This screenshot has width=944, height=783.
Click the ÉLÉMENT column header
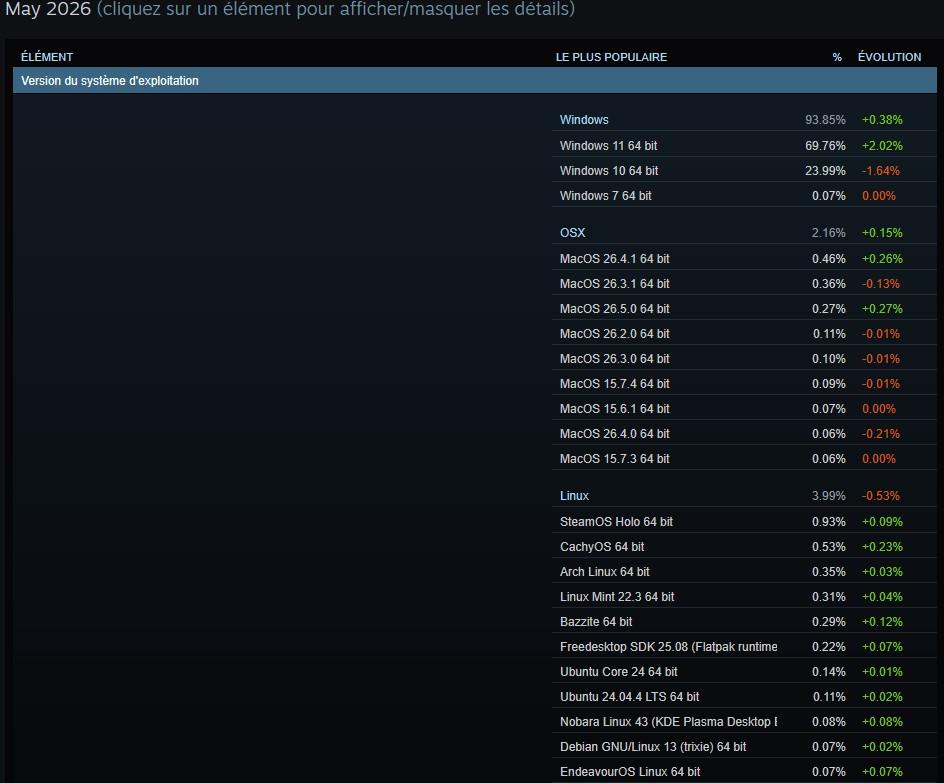coord(47,57)
